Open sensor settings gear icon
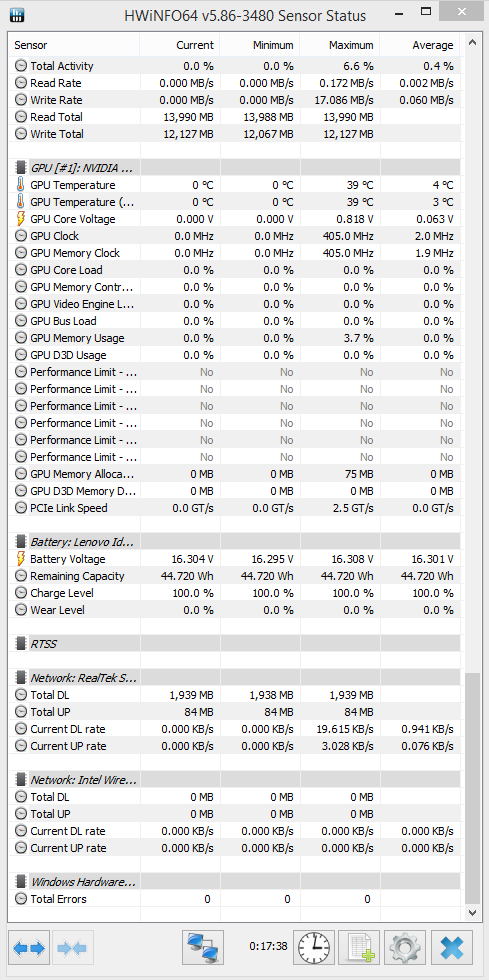The width and height of the screenshot is (489, 980). [x=405, y=949]
